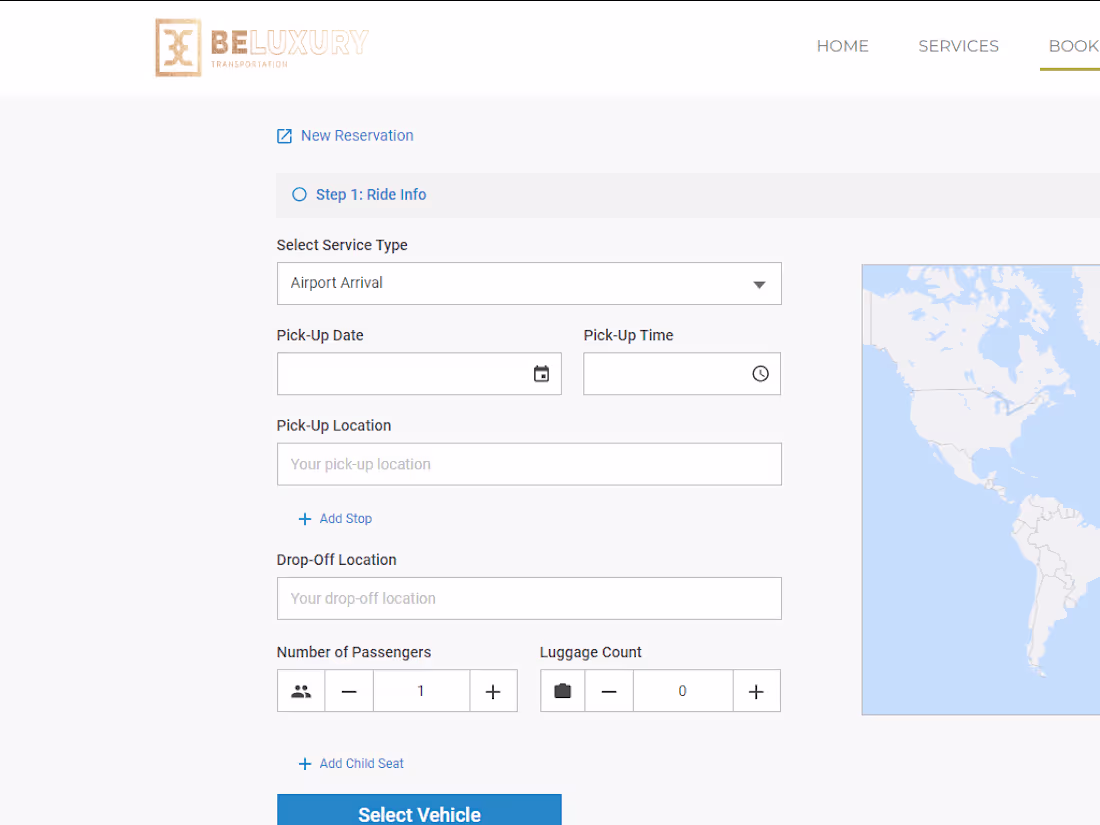Decrease the luggage count

(x=609, y=691)
